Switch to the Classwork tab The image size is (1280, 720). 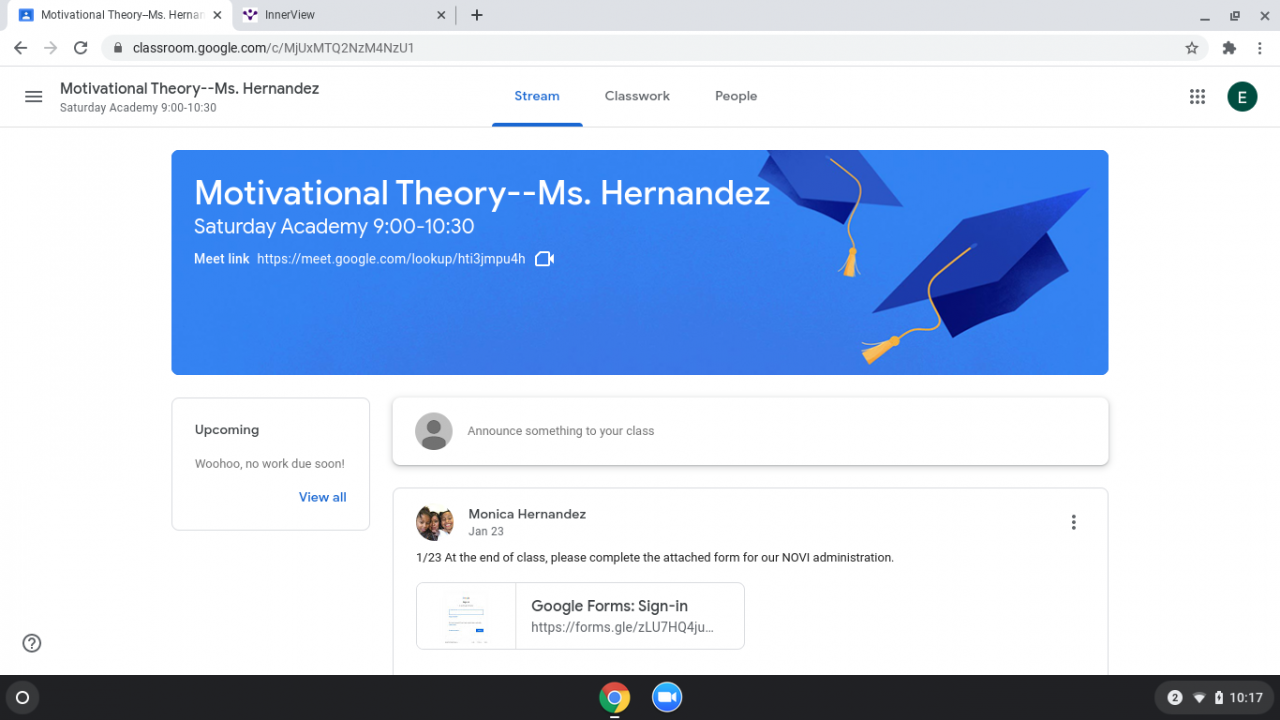[x=637, y=97]
